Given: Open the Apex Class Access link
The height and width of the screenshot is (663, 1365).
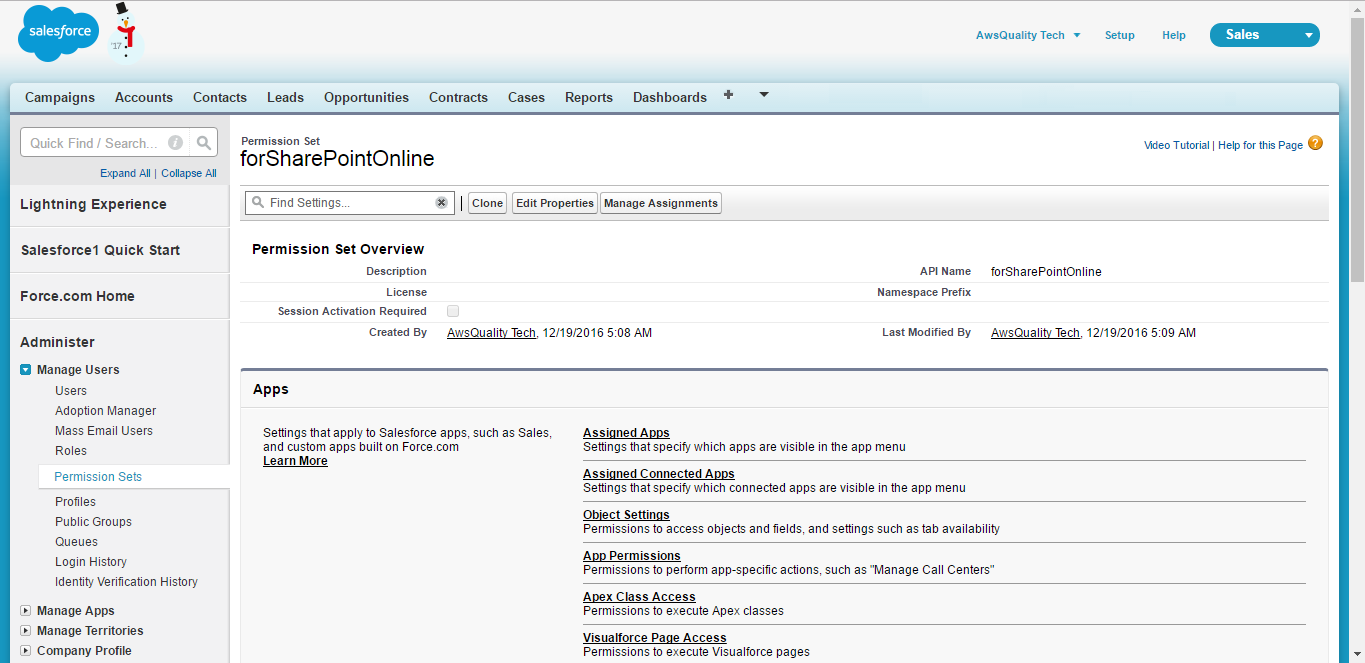Looking at the screenshot, I should coord(639,597).
